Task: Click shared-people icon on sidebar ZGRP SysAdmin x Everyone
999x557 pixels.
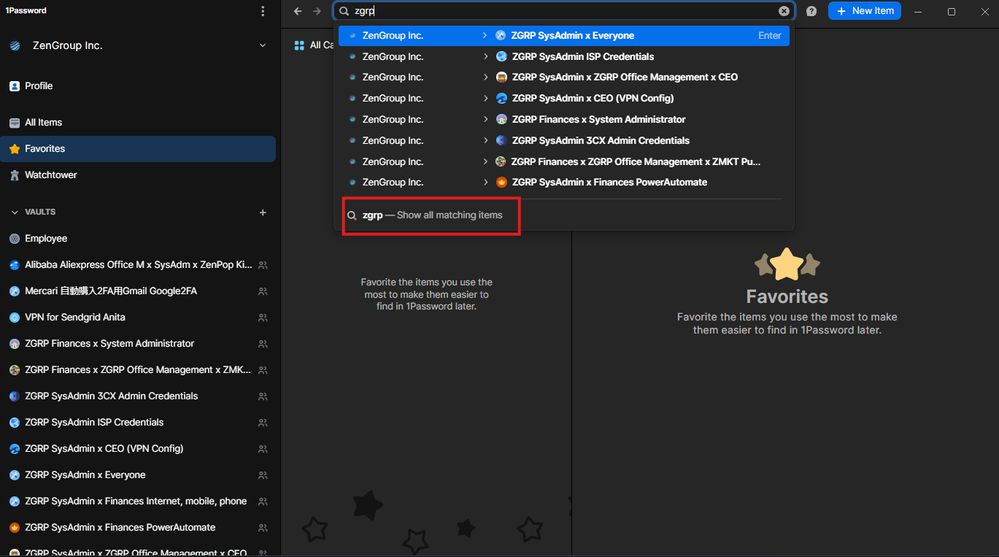Action: tap(262, 475)
